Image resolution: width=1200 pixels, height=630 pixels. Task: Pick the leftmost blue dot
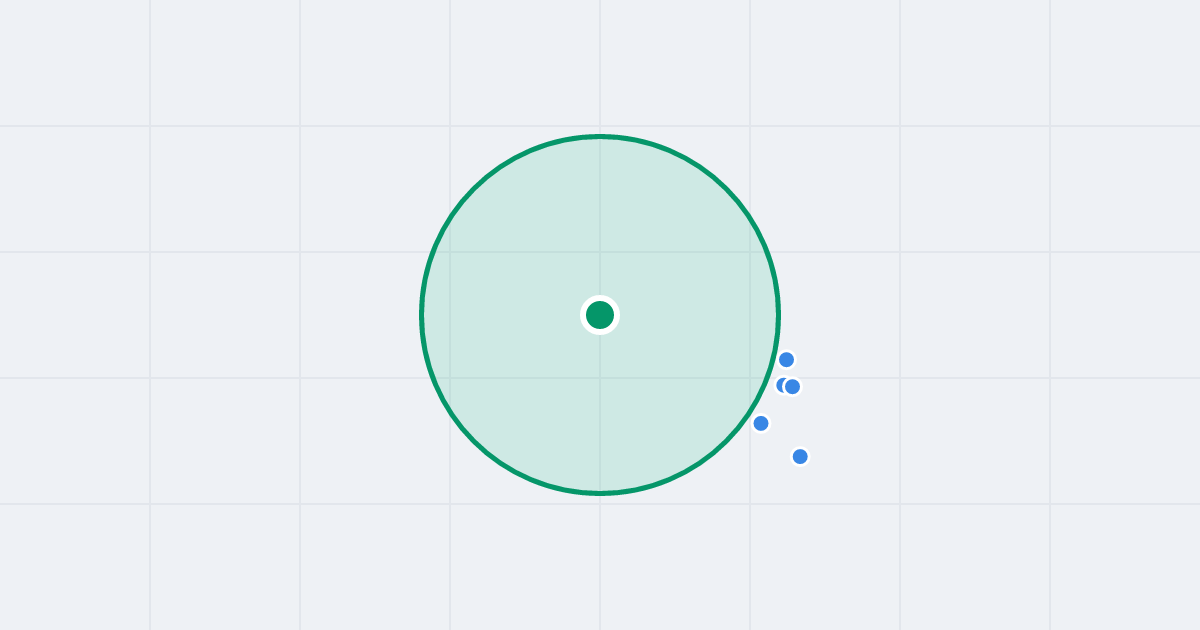point(761,423)
